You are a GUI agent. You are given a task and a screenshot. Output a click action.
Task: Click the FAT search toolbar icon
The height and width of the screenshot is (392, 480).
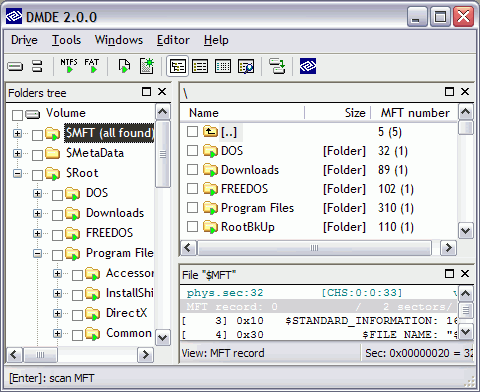[x=92, y=66]
